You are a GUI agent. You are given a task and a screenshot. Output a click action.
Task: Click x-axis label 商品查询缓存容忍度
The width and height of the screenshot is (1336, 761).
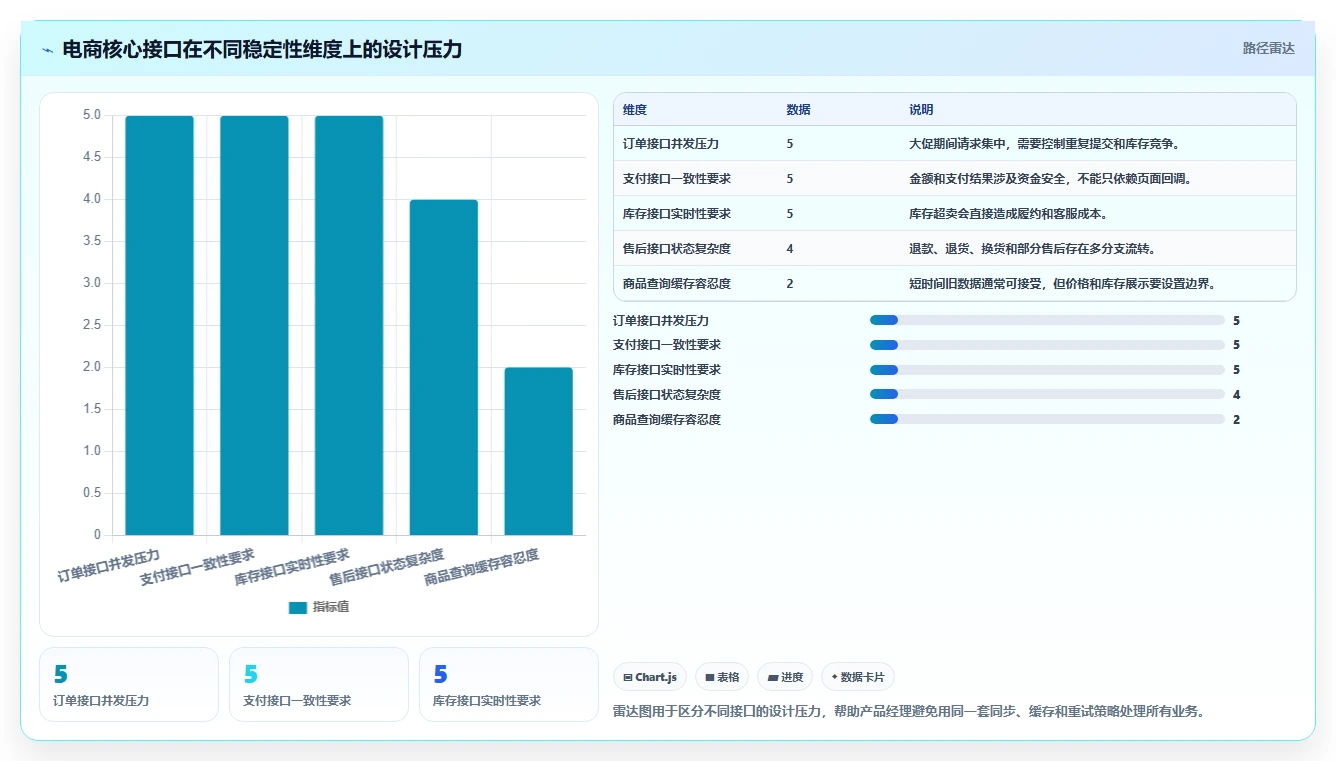point(483,568)
